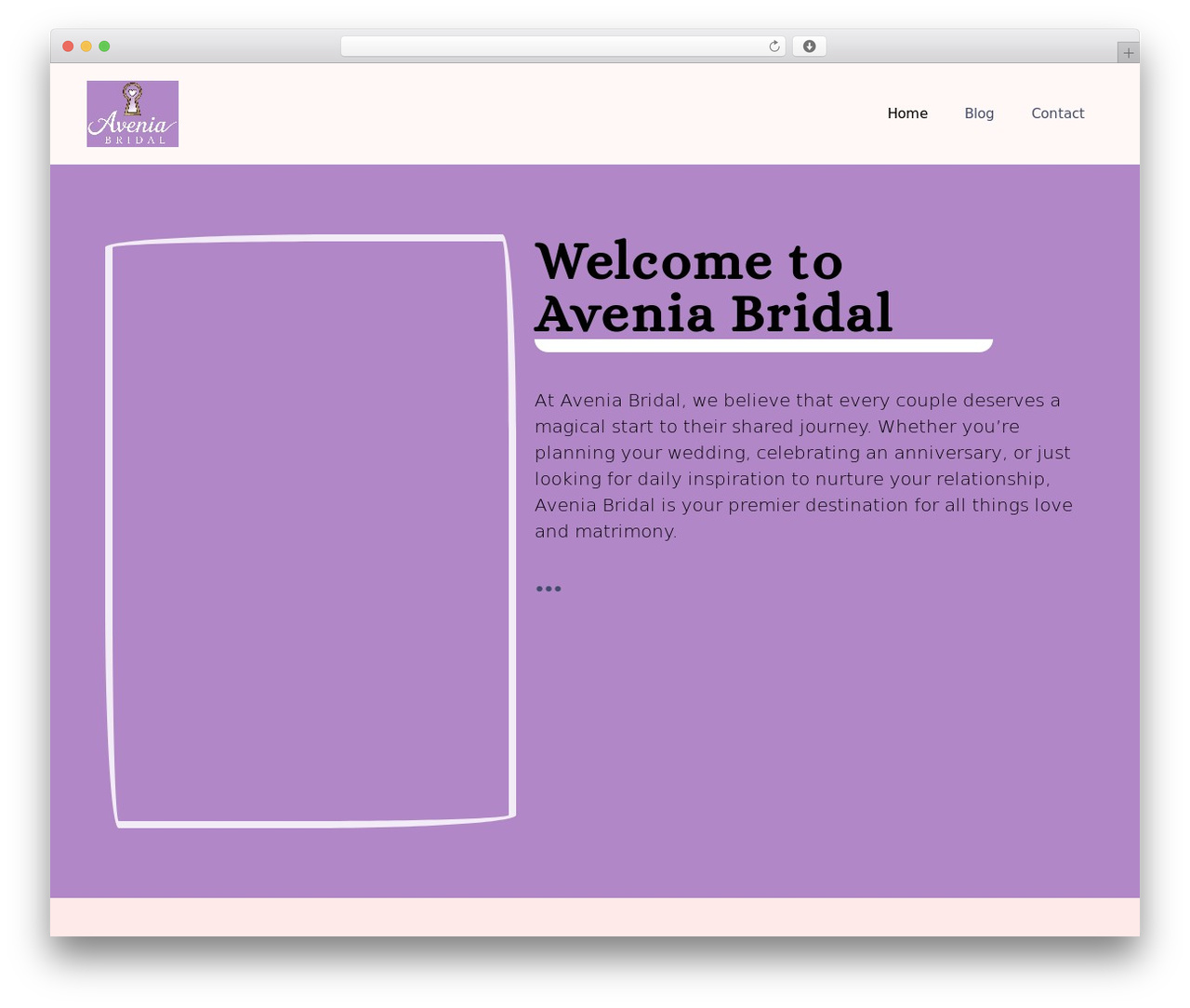Click the three-dot more indicator
This screenshot has width=1190, height=1008.
coord(549,589)
